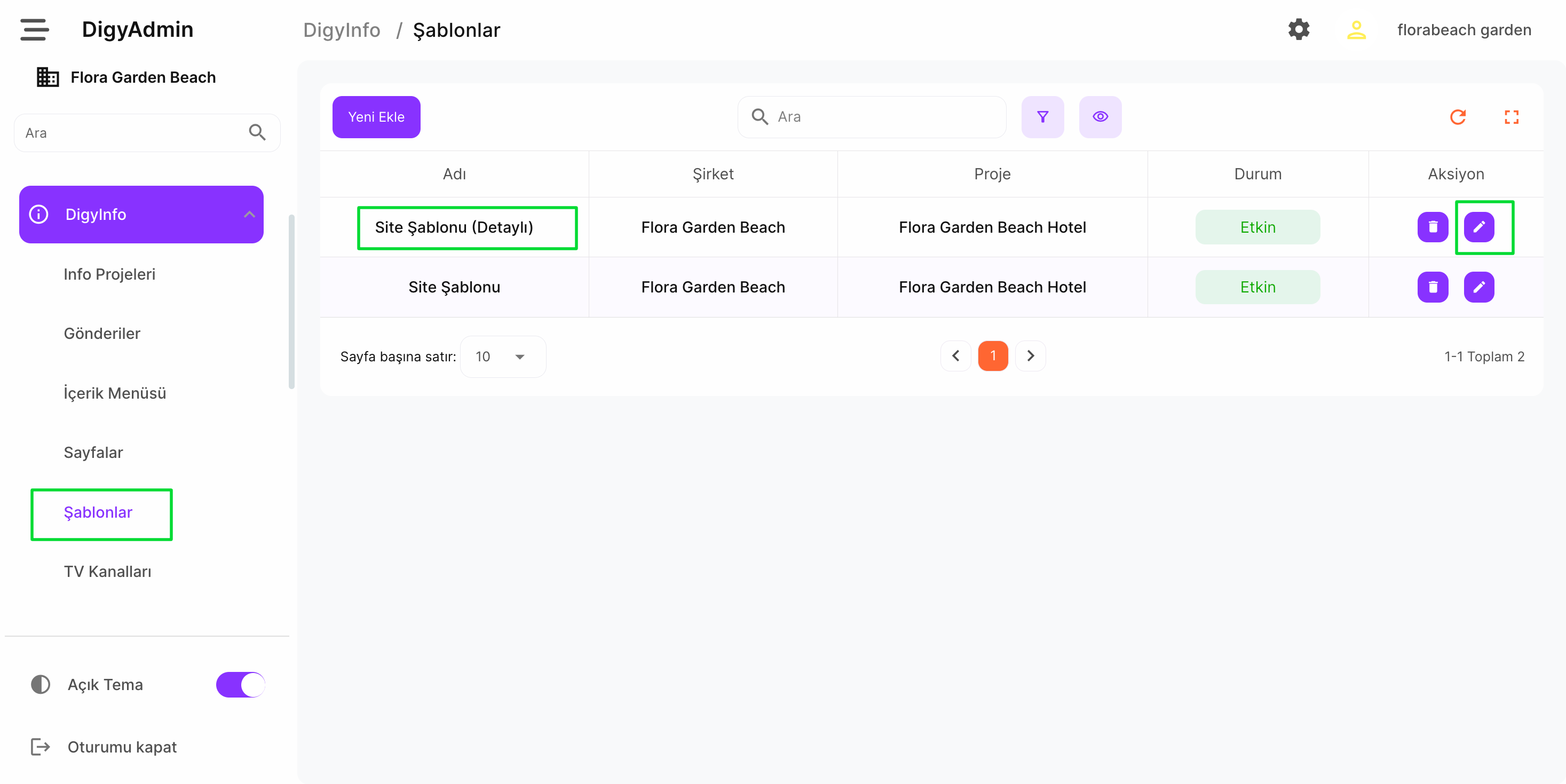Open TV Kanalları menu item
1566x784 pixels.
[108, 571]
